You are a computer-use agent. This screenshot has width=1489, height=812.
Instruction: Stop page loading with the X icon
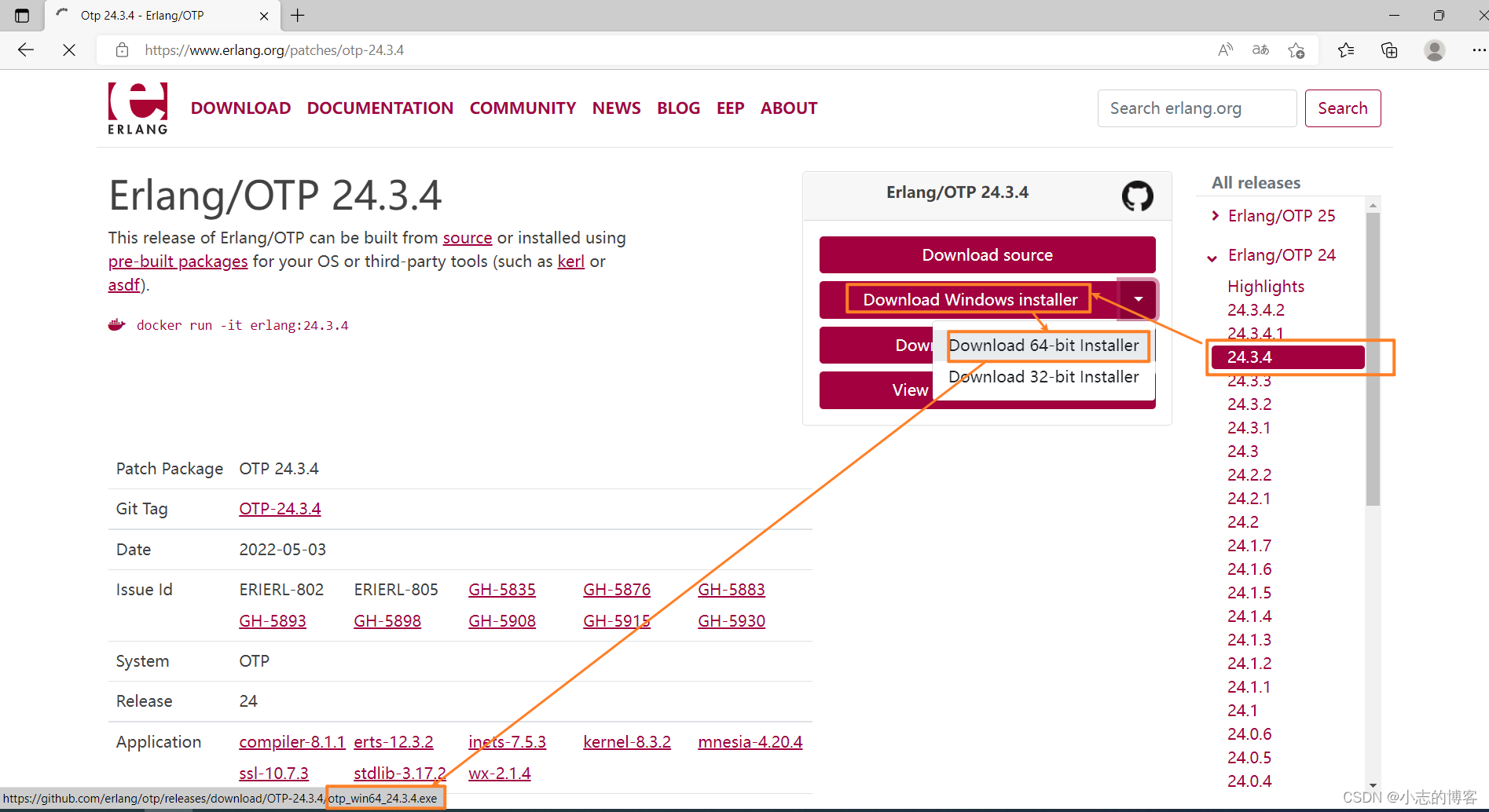69,50
